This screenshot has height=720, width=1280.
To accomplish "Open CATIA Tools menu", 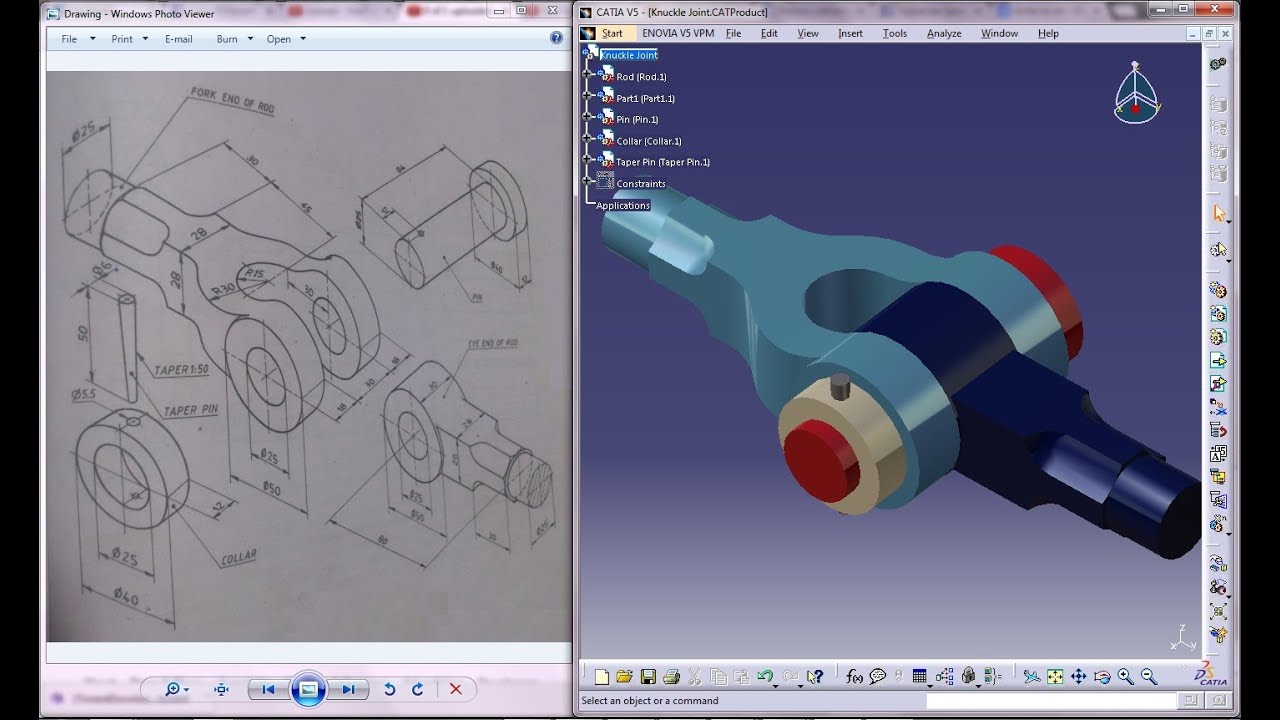I will (x=895, y=33).
